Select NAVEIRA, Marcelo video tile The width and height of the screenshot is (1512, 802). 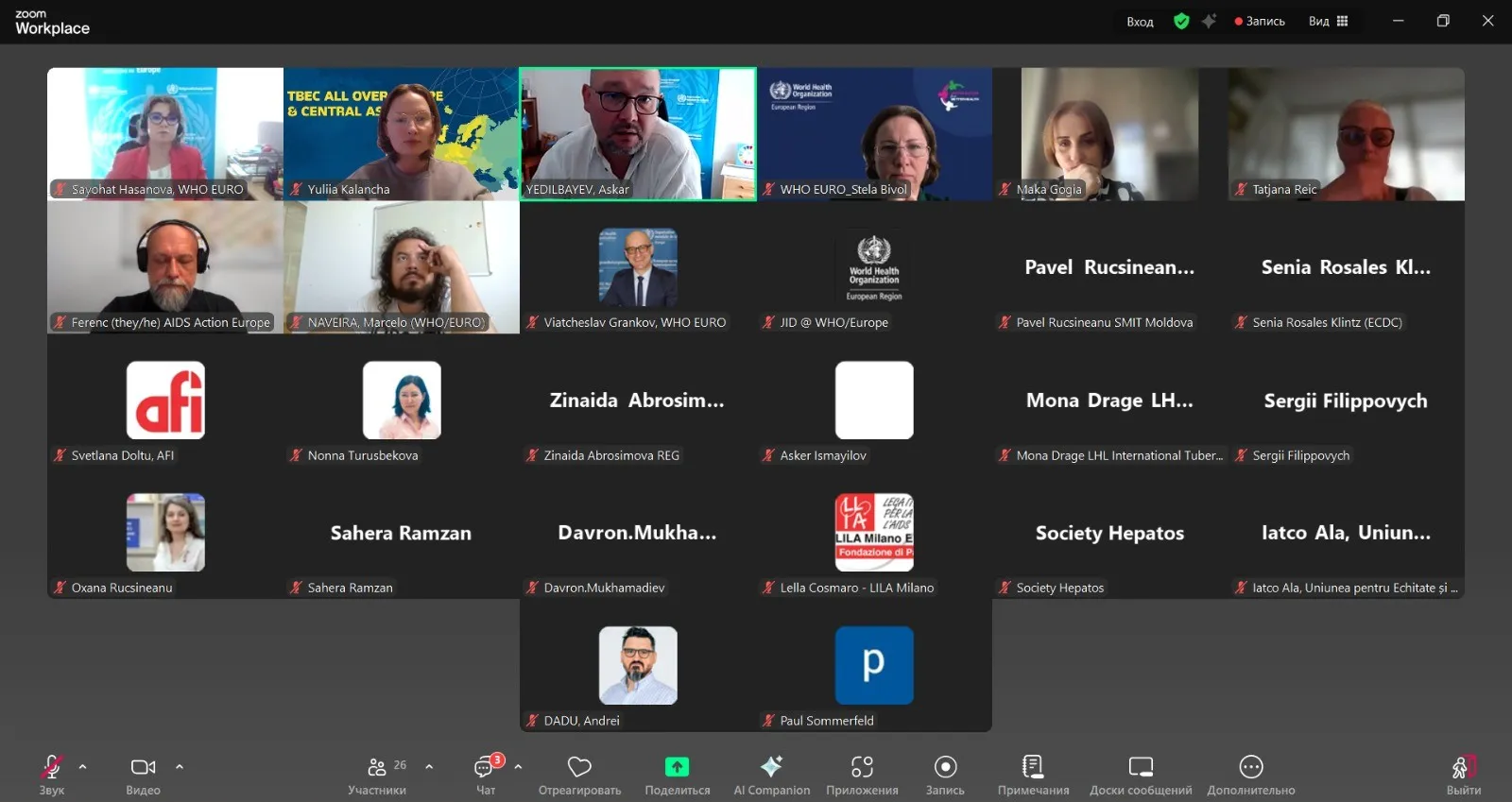(x=402, y=267)
